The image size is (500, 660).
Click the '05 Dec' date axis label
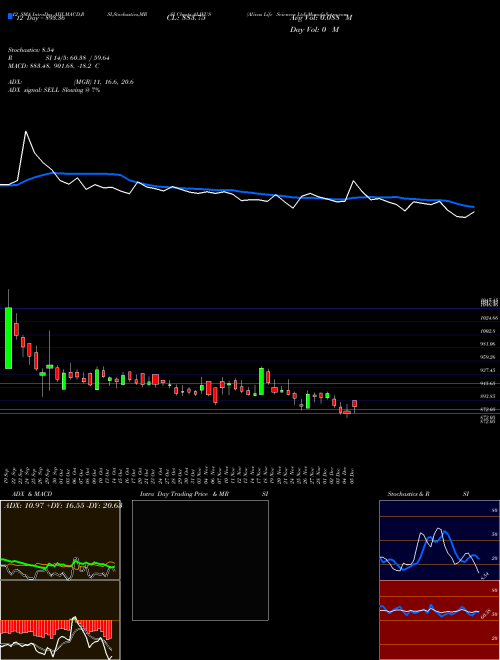(x=352, y=475)
